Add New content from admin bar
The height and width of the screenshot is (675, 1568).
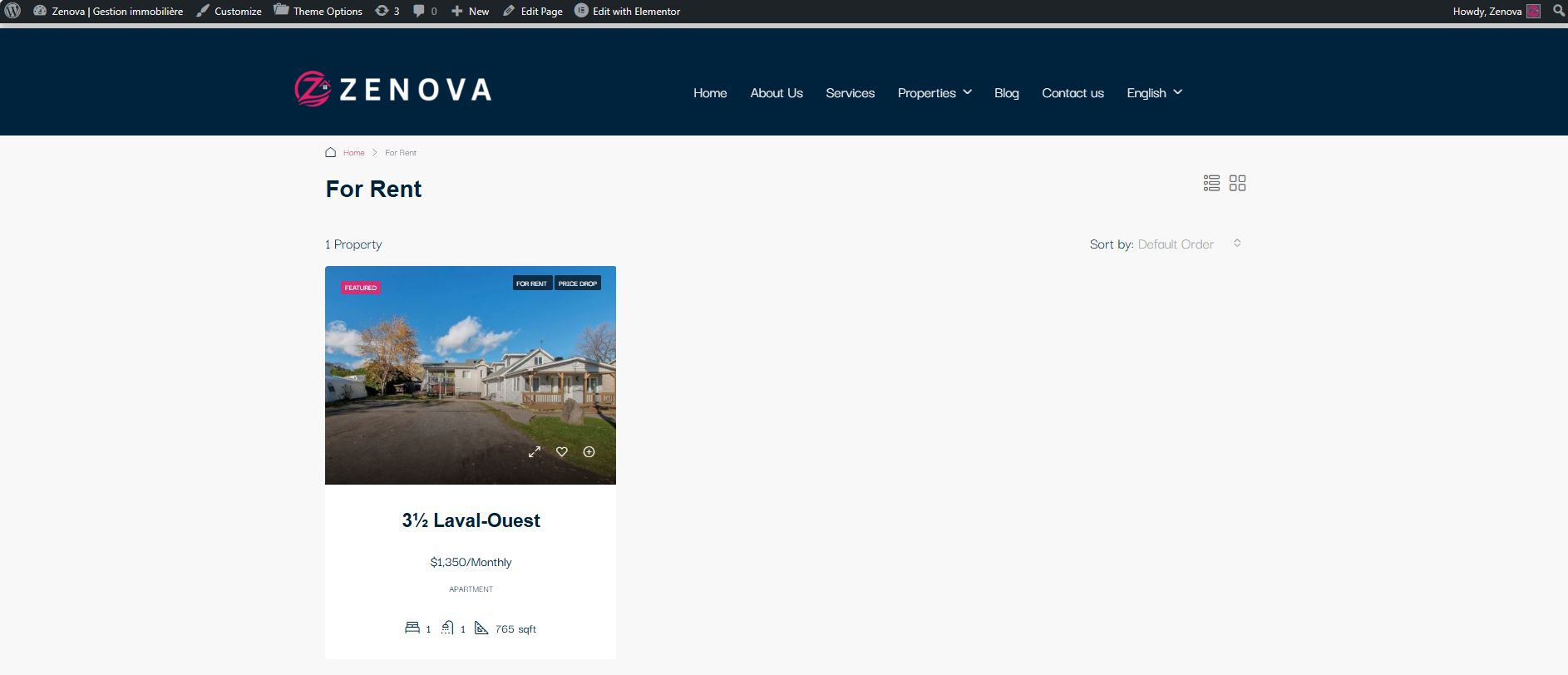[470, 11]
